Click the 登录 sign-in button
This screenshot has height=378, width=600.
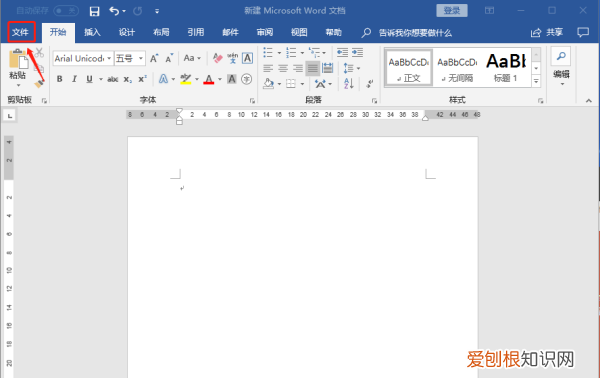tap(452, 11)
